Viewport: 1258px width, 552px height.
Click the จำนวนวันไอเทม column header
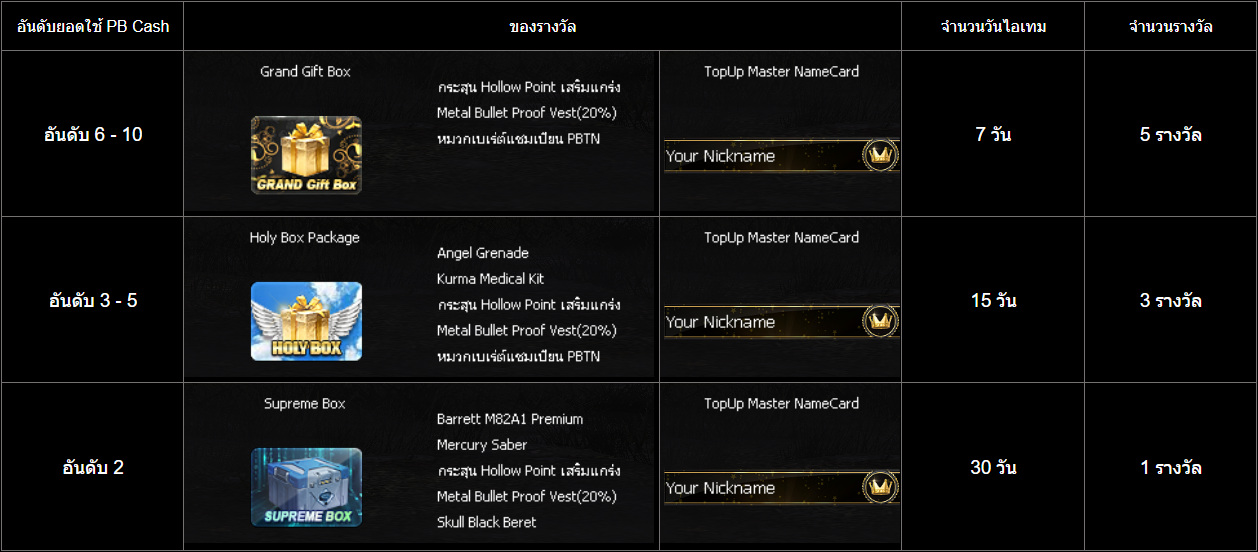click(993, 27)
